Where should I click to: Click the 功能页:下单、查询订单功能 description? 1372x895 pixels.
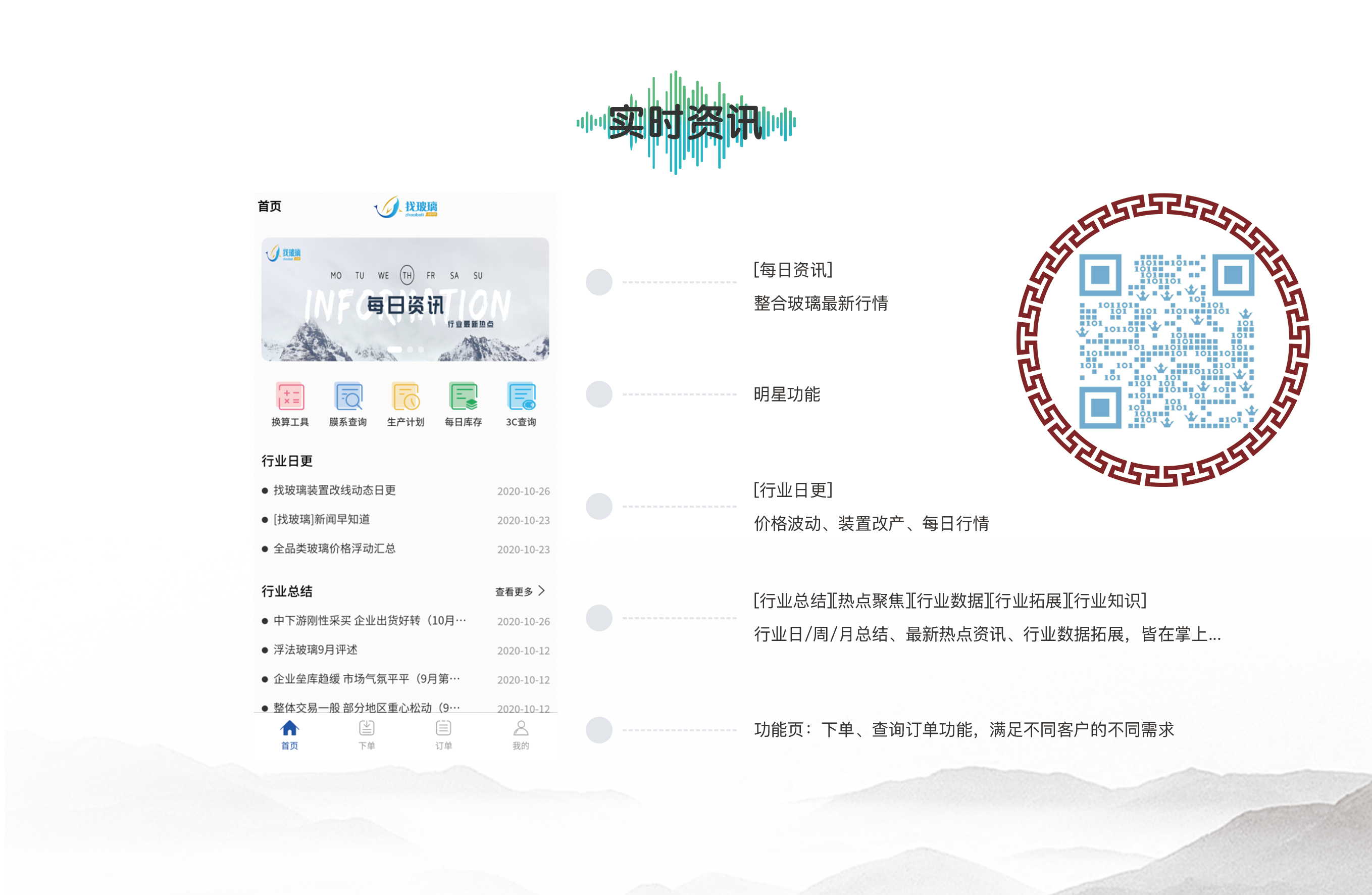[x=964, y=729]
